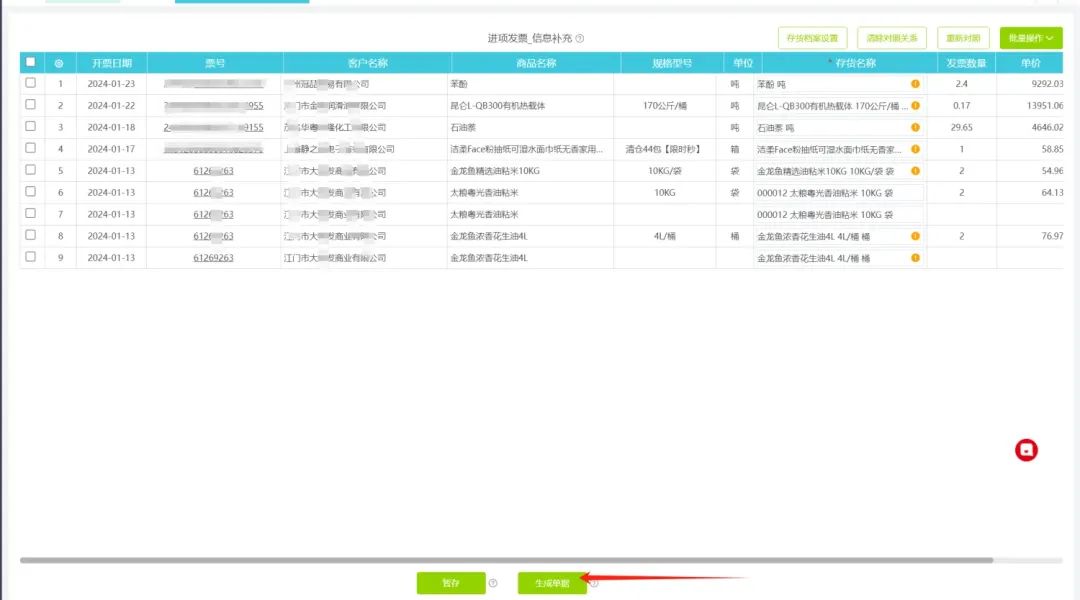Click the 清除对照关系 button

click(x=891, y=39)
